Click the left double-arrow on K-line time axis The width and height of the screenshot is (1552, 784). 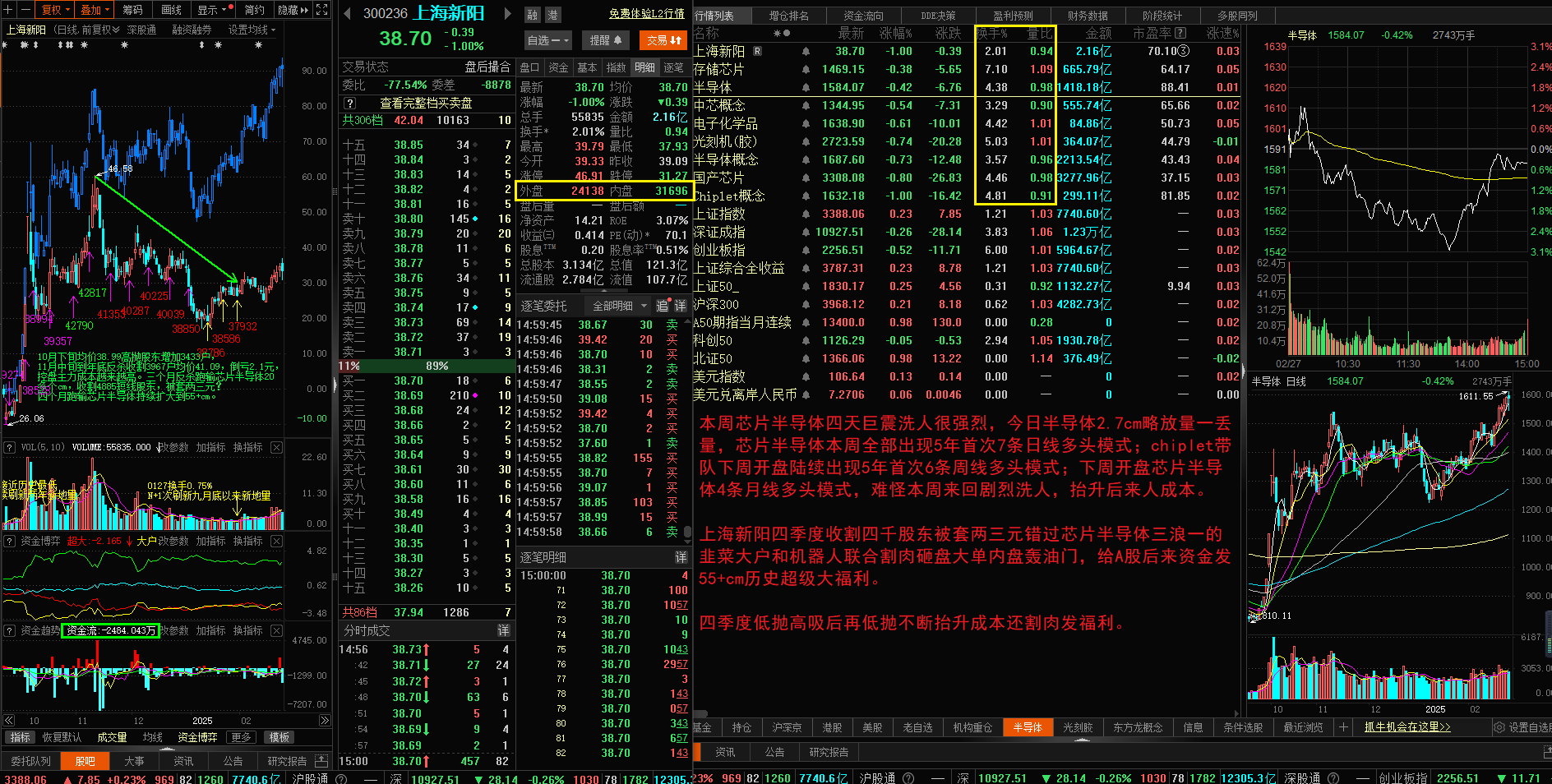[x=7, y=721]
